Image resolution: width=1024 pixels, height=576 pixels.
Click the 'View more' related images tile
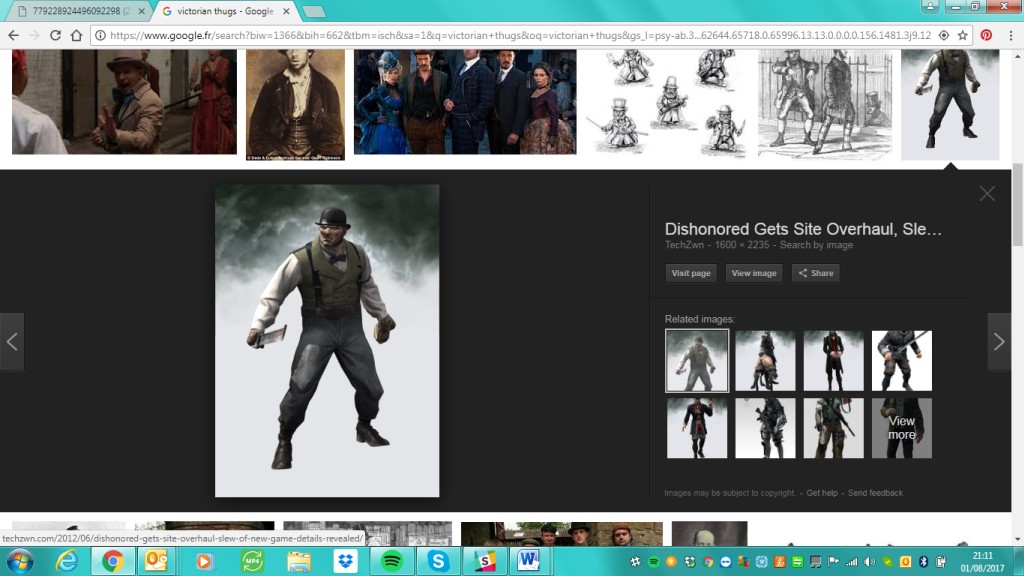tap(901, 428)
